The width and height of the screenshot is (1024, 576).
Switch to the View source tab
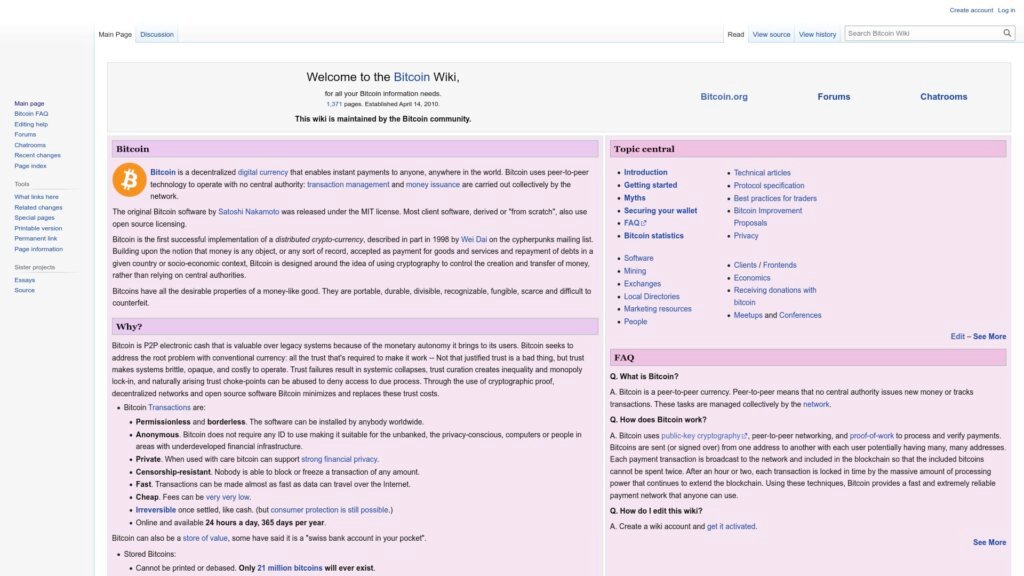(x=771, y=34)
